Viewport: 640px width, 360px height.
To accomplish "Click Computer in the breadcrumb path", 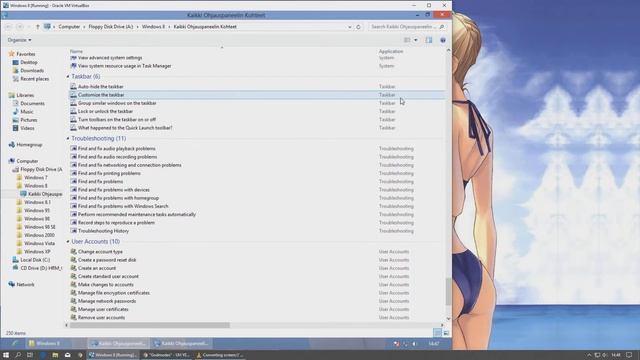I will (69, 27).
